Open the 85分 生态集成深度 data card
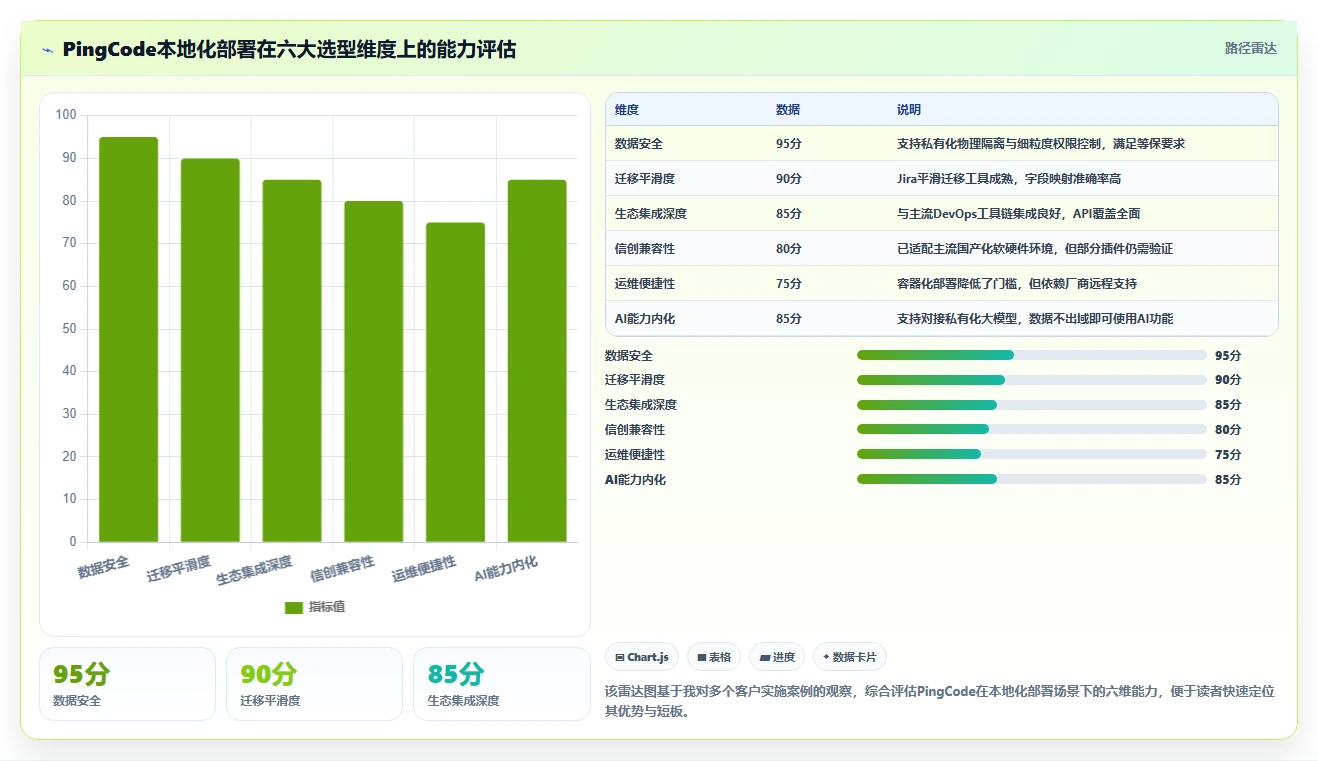 tap(501, 684)
